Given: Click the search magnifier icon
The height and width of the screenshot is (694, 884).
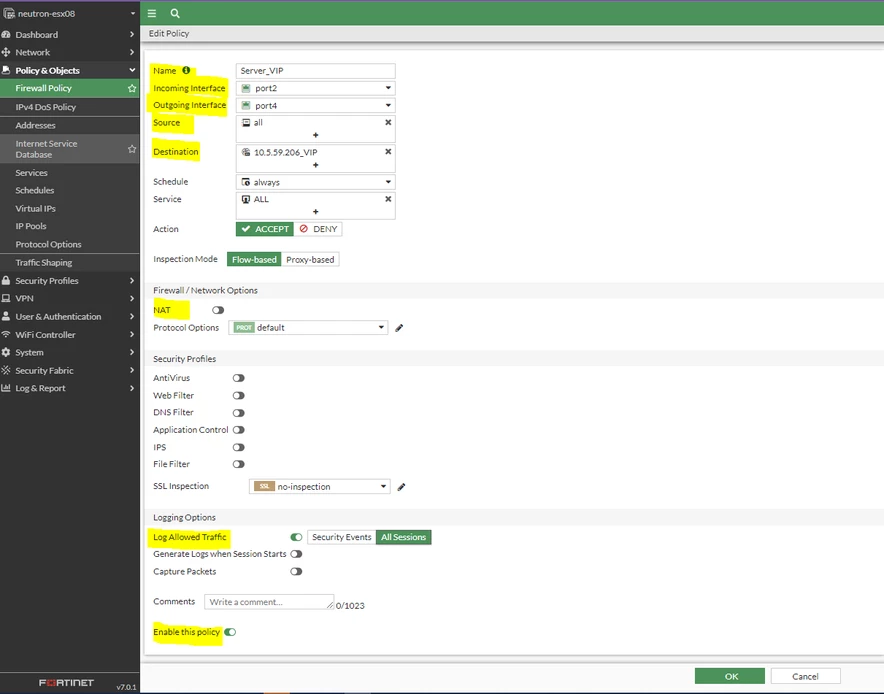Looking at the screenshot, I should point(175,13).
